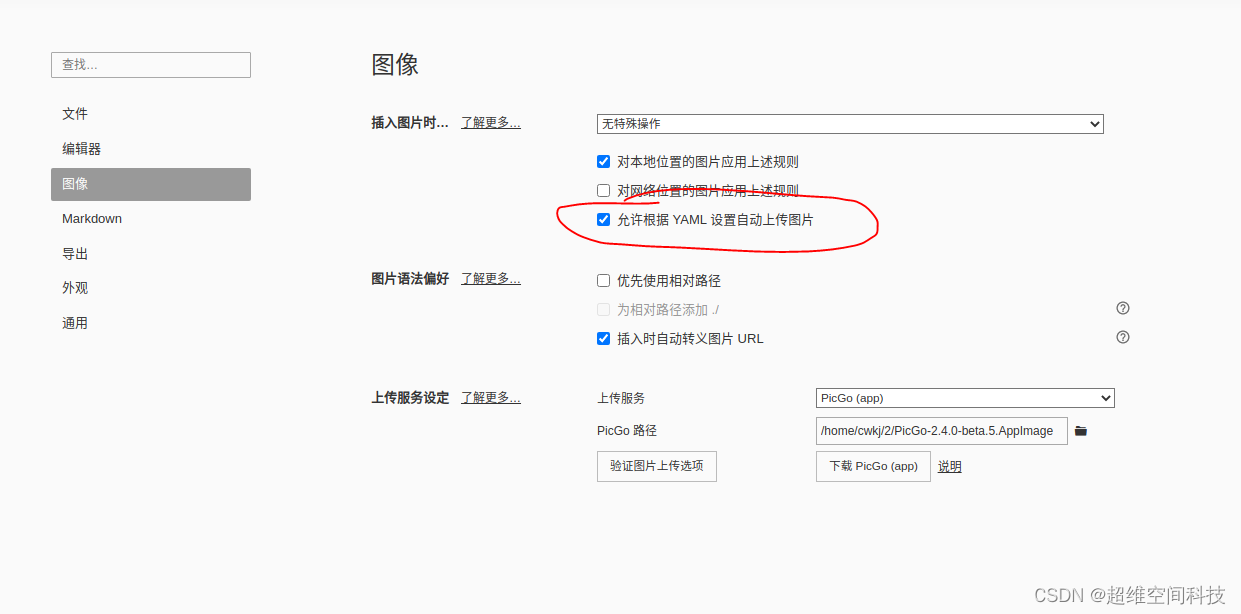The image size is (1241, 614).
Task: Click the 下载 PicGo (app) button
Action: tap(872, 466)
